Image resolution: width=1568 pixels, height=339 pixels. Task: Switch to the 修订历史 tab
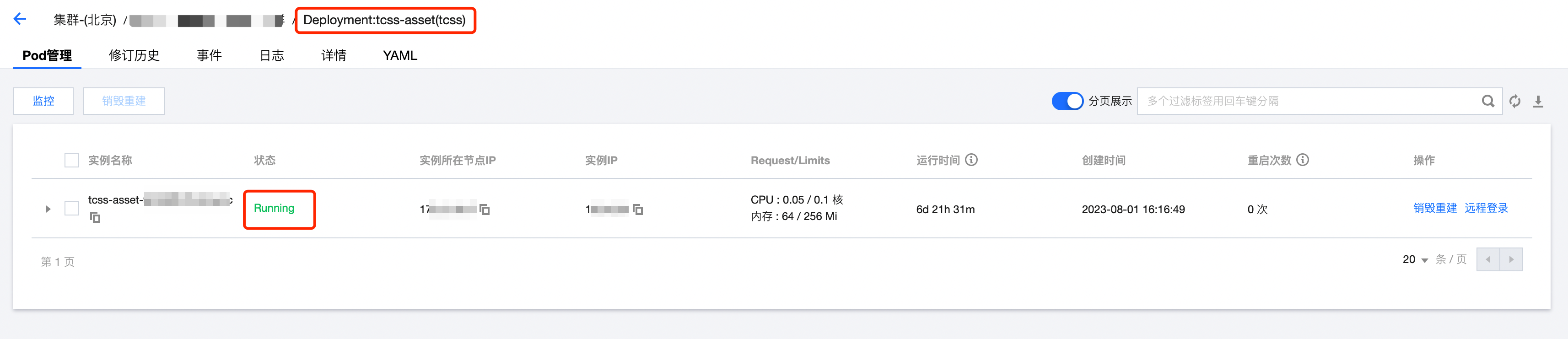click(134, 55)
